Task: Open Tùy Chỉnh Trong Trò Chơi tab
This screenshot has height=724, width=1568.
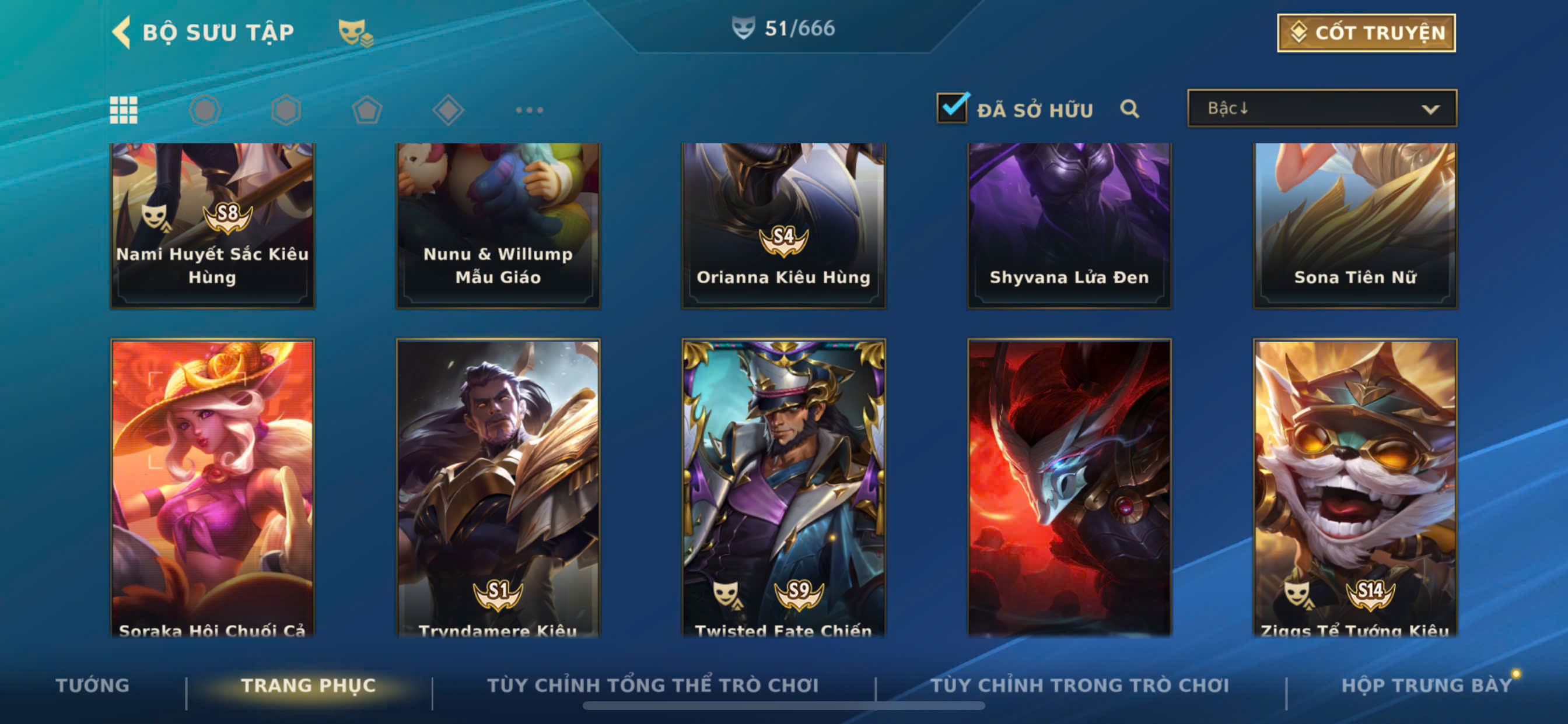Action: click(x=1080, y=685)
